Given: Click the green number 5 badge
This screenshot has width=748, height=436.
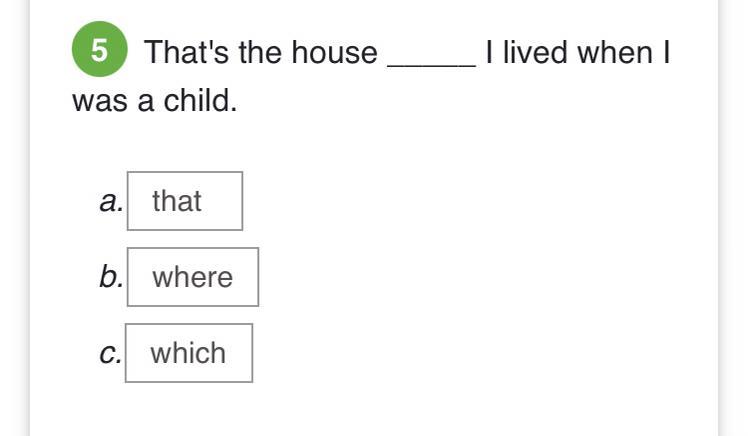Looking at the screenshot, I should coord(100,51).
